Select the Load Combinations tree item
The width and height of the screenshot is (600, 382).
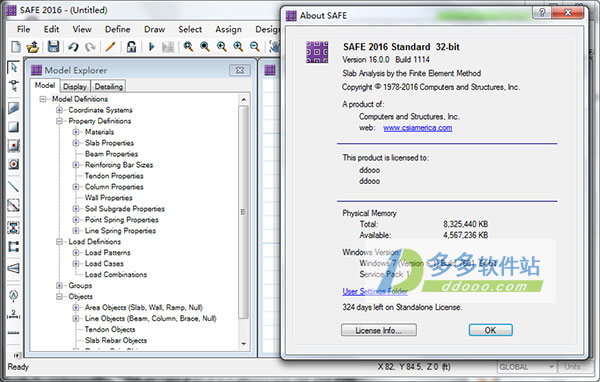[x=116, y=275]
